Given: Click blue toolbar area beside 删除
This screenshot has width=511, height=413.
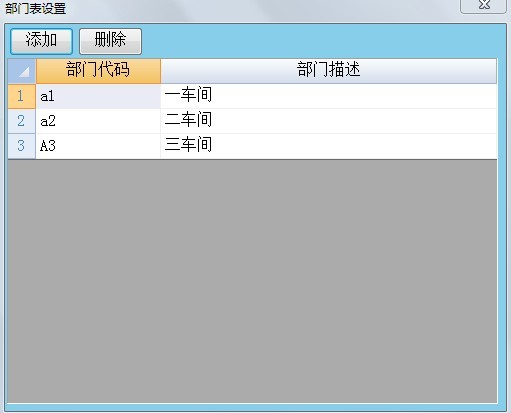Looking at the screenshot, I should click(320, 41).
